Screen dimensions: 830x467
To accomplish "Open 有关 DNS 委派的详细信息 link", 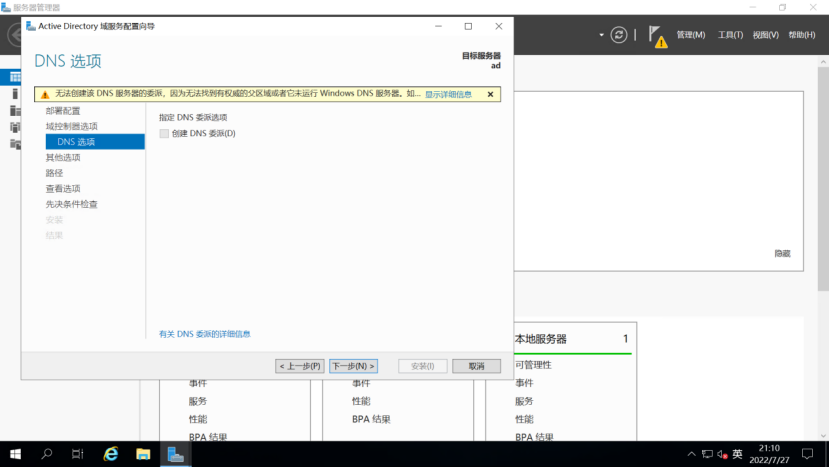I will click(205, 334).
